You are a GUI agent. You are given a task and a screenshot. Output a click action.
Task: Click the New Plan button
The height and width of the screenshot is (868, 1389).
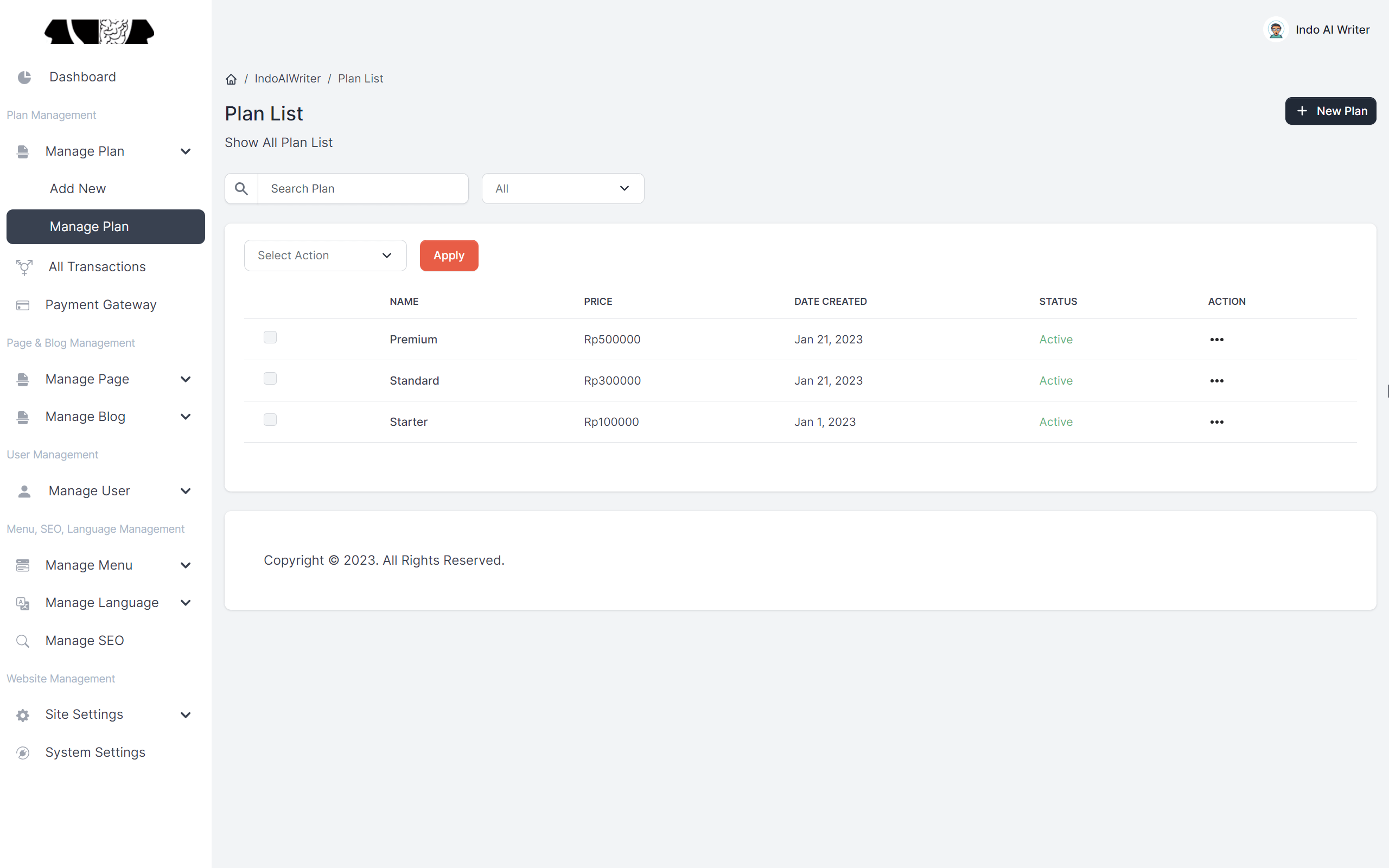[x=1330, y=111]
